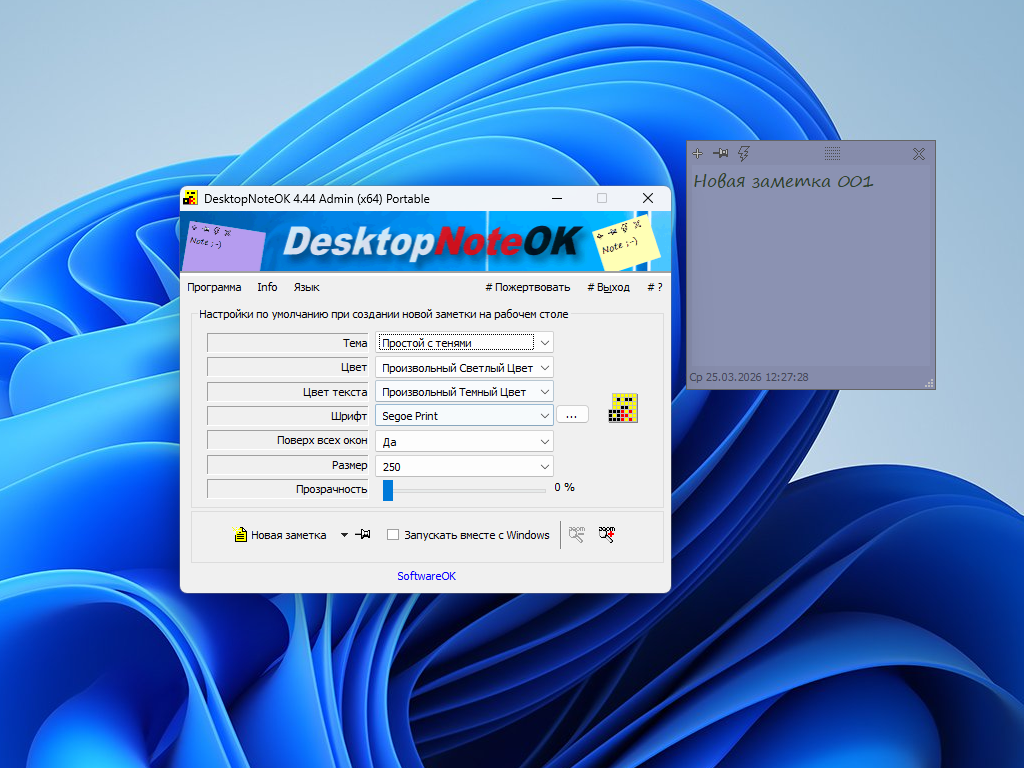Open the Язык menu

pos(306,287)
